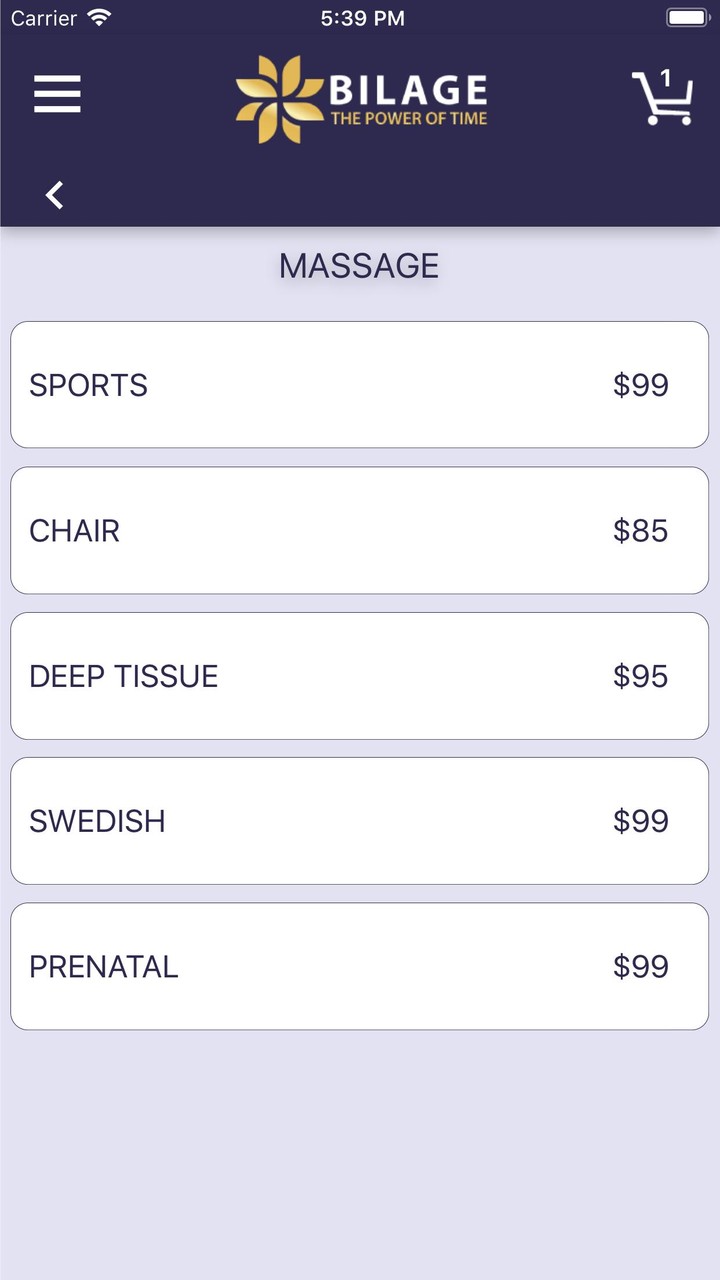The image size is (720, 1280).
Task: Tap the $95 Deep Tissue price
Action: click(640, 676)
